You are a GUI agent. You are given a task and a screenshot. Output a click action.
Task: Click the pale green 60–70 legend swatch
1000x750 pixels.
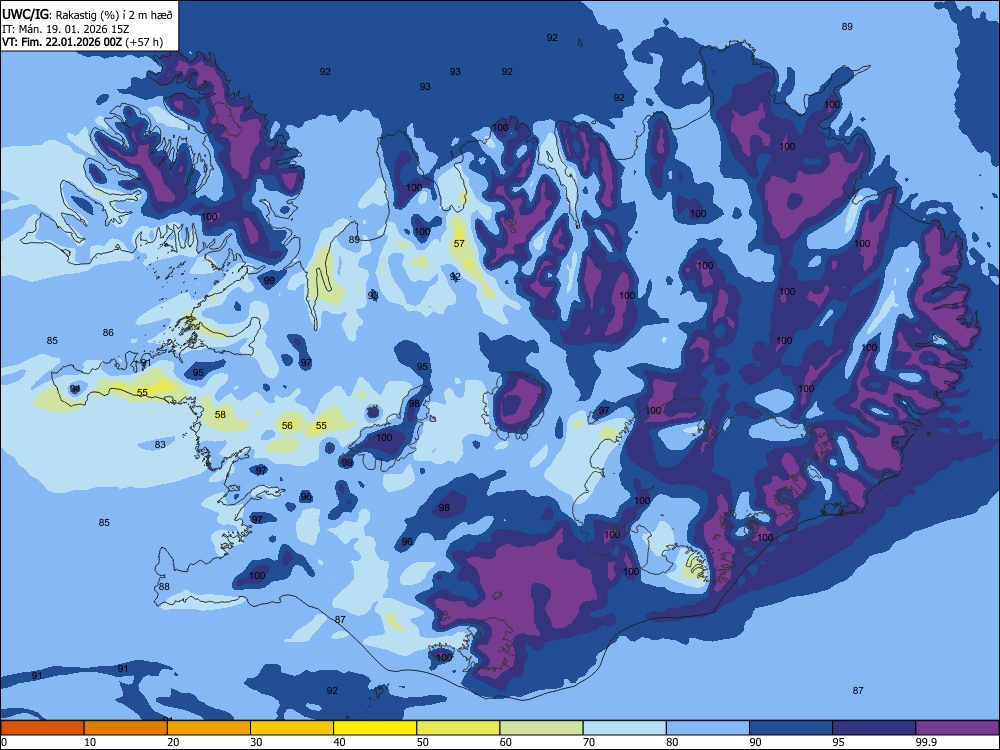(541, 728)
